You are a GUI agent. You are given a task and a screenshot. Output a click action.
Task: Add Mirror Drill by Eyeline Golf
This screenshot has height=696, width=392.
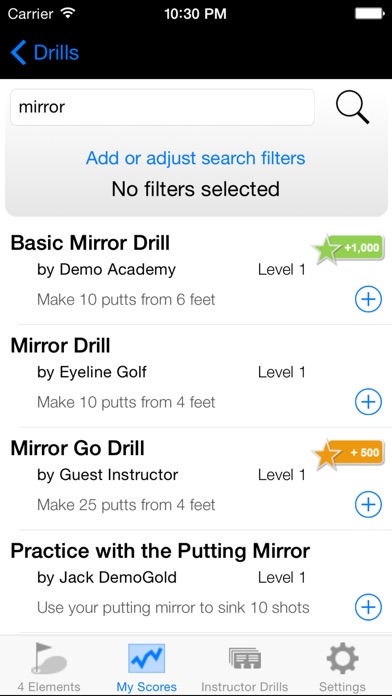pos(368,402)
